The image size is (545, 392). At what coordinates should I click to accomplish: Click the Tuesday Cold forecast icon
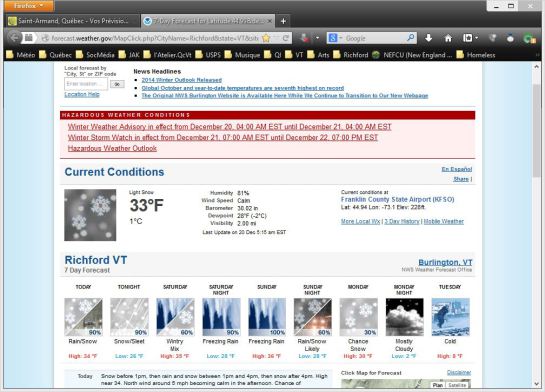450,317
